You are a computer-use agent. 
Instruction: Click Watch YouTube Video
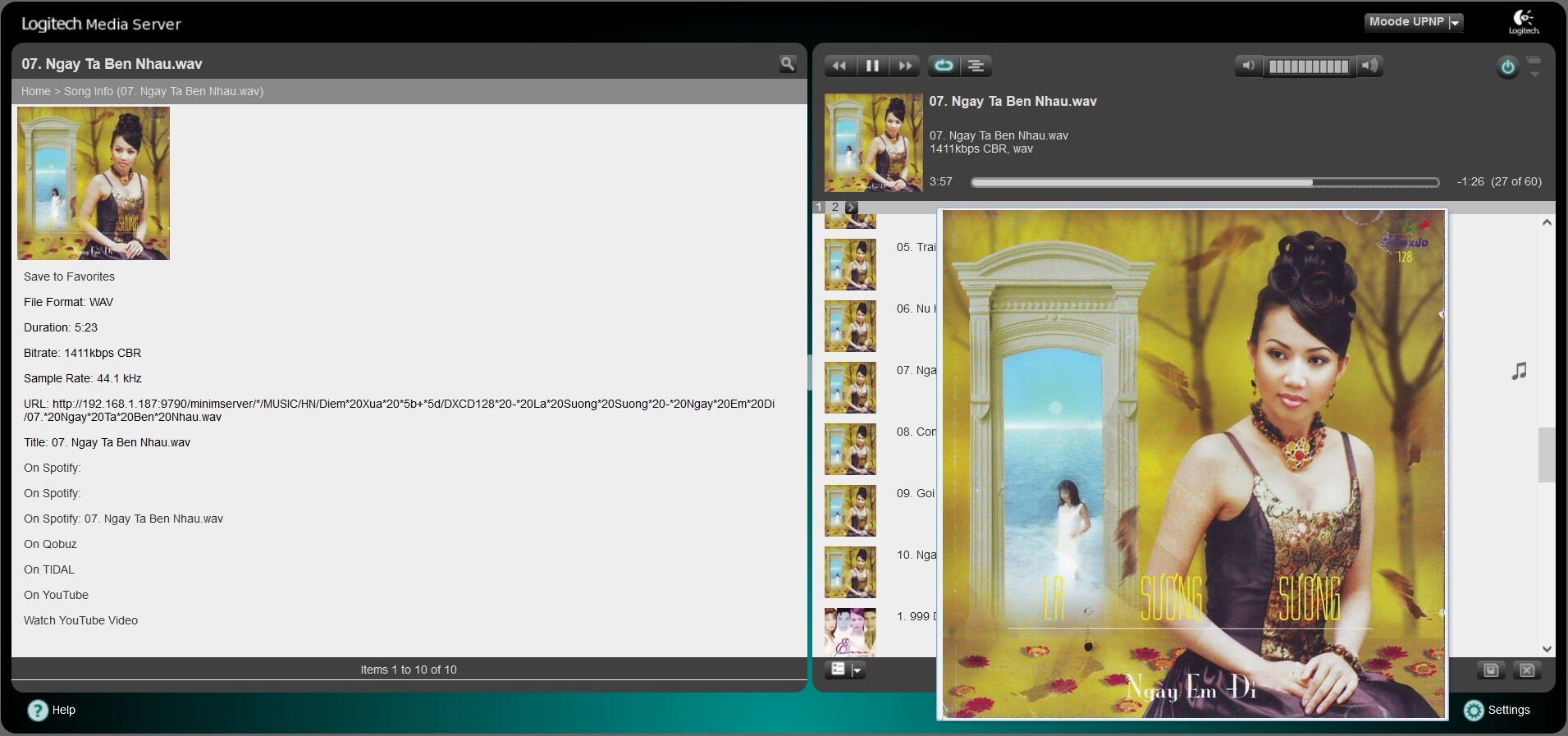click(x=80, y=620)
